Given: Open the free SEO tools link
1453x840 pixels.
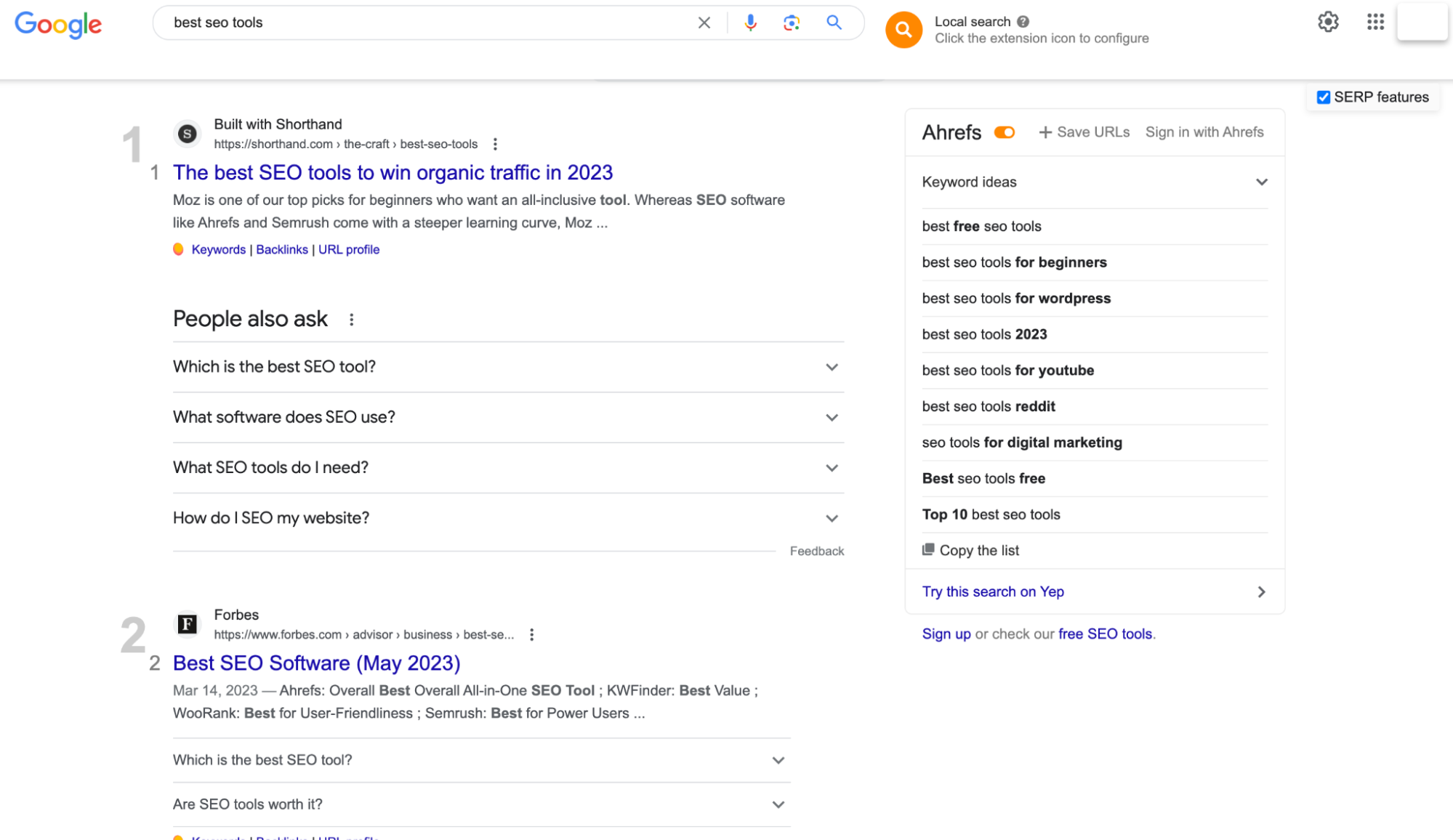Looking at the screenshot, I should 1105,634.
